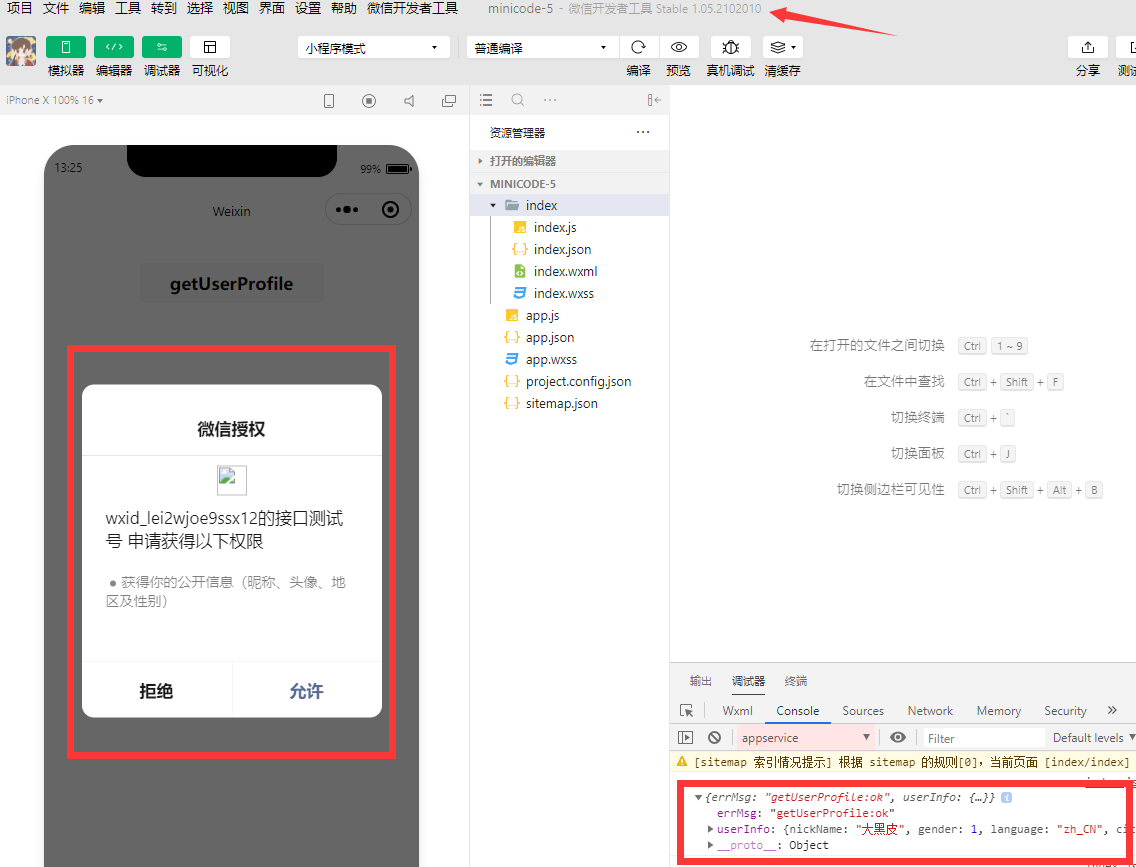Click the getUserProfile button in simulator
The image size is (1136, 867).
click(x=232, y=283)
